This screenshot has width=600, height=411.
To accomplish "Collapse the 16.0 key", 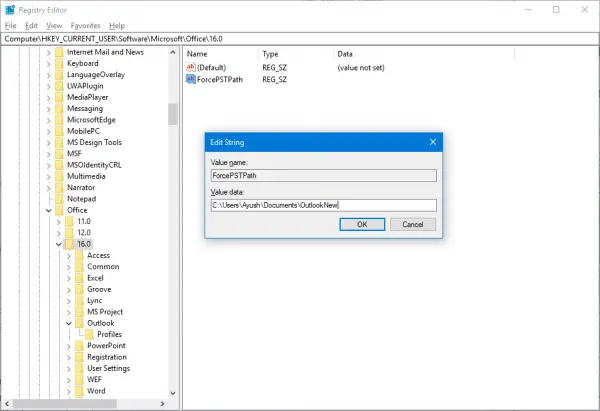I will [x=59, y=244].
